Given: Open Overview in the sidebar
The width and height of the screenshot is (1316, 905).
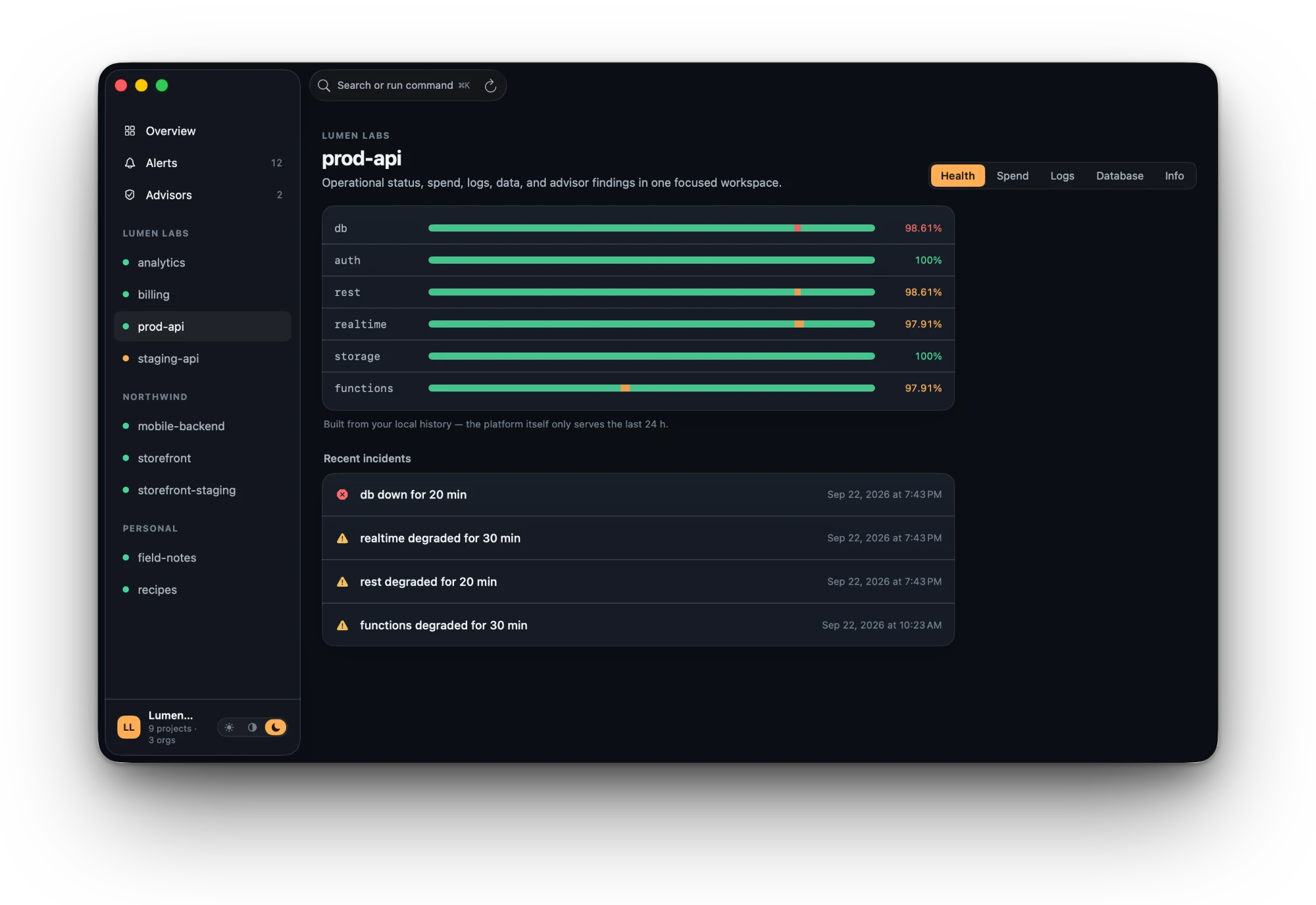Looking at the screenshot, I should coord(203,131).
